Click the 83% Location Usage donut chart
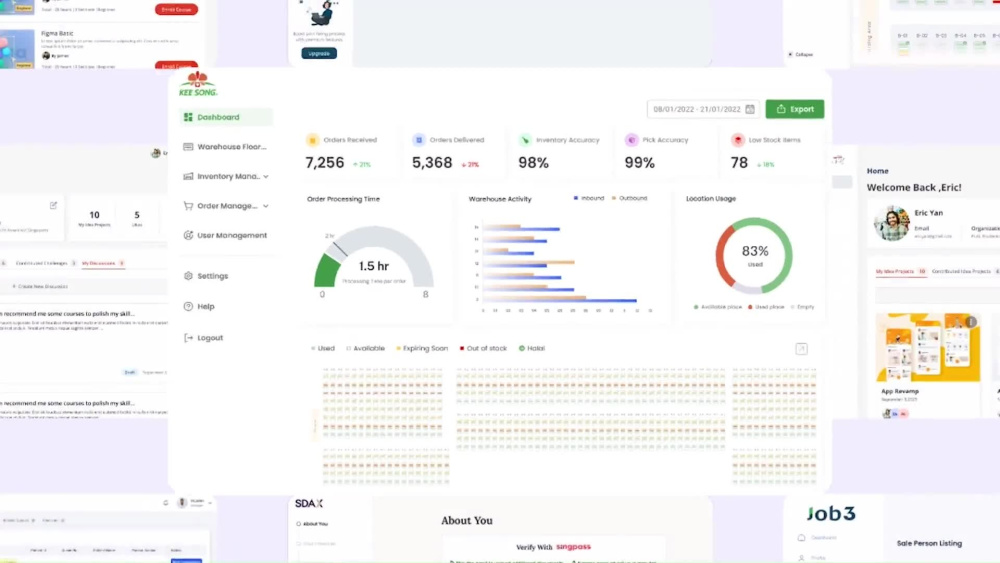 [754, 256]
